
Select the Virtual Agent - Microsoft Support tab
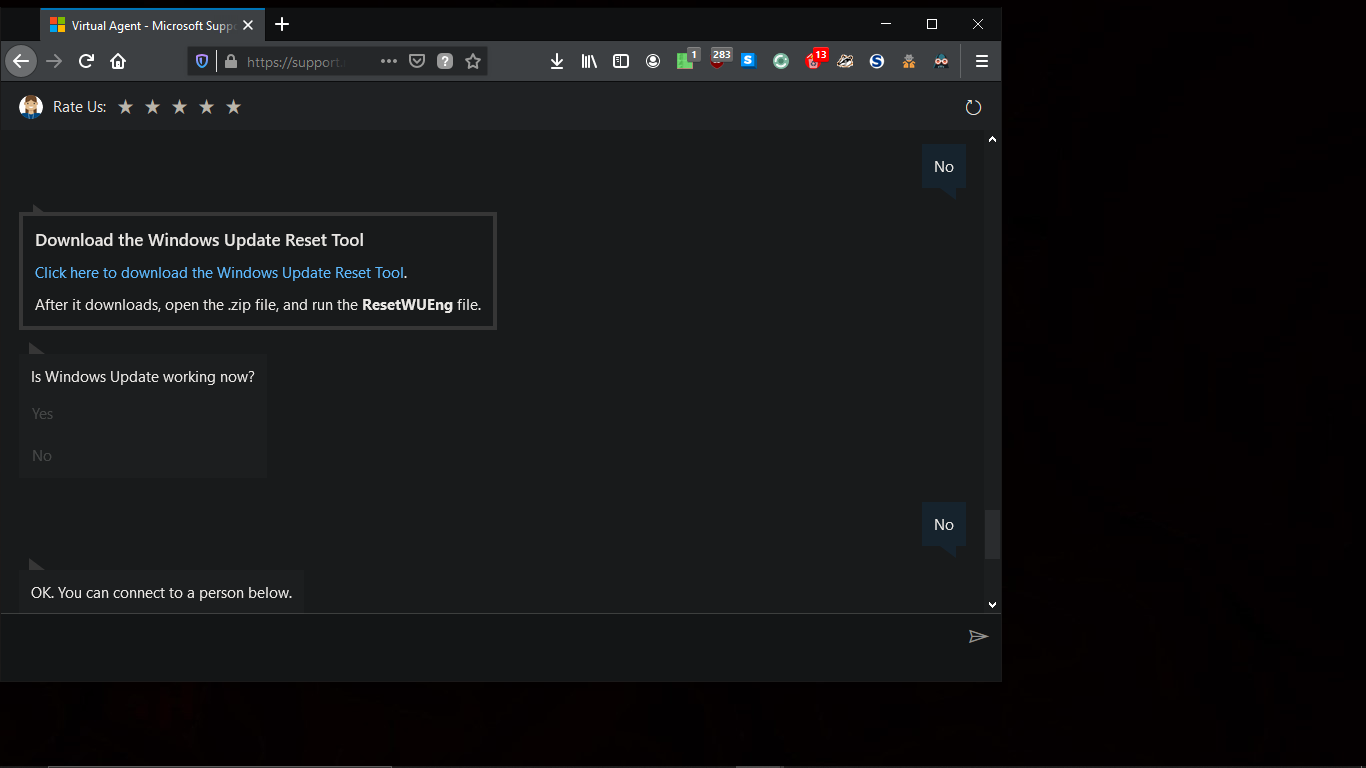tap(152, 25)
